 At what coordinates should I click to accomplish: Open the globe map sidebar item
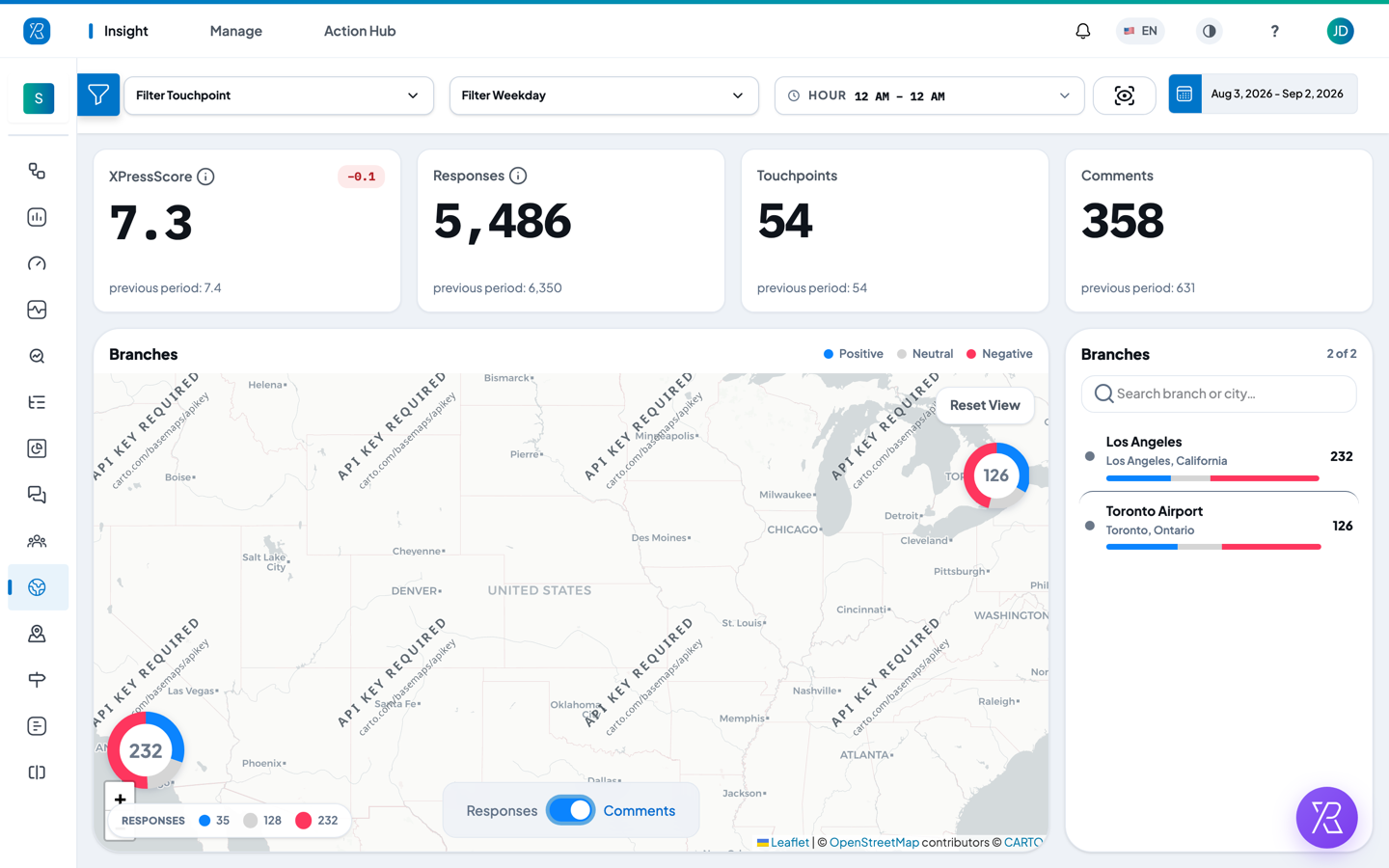(37, 587)
